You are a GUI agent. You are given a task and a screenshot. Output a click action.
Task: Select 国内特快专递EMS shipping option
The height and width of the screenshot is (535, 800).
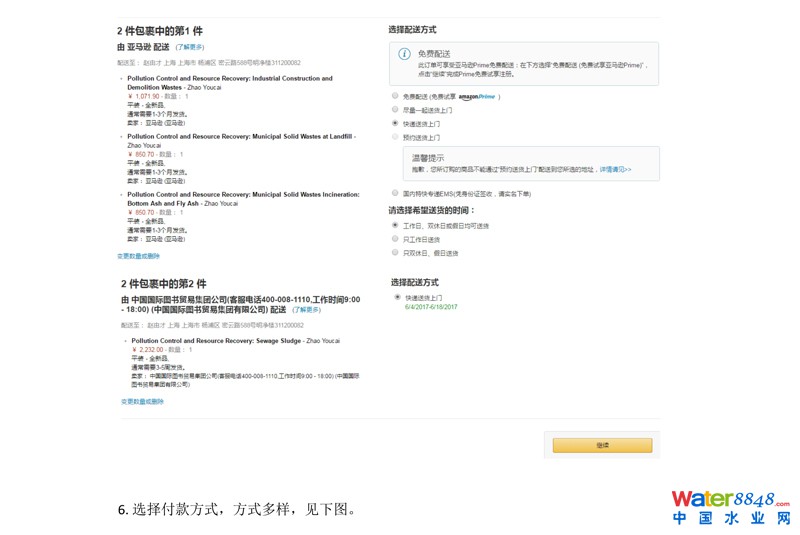(395, 193)
